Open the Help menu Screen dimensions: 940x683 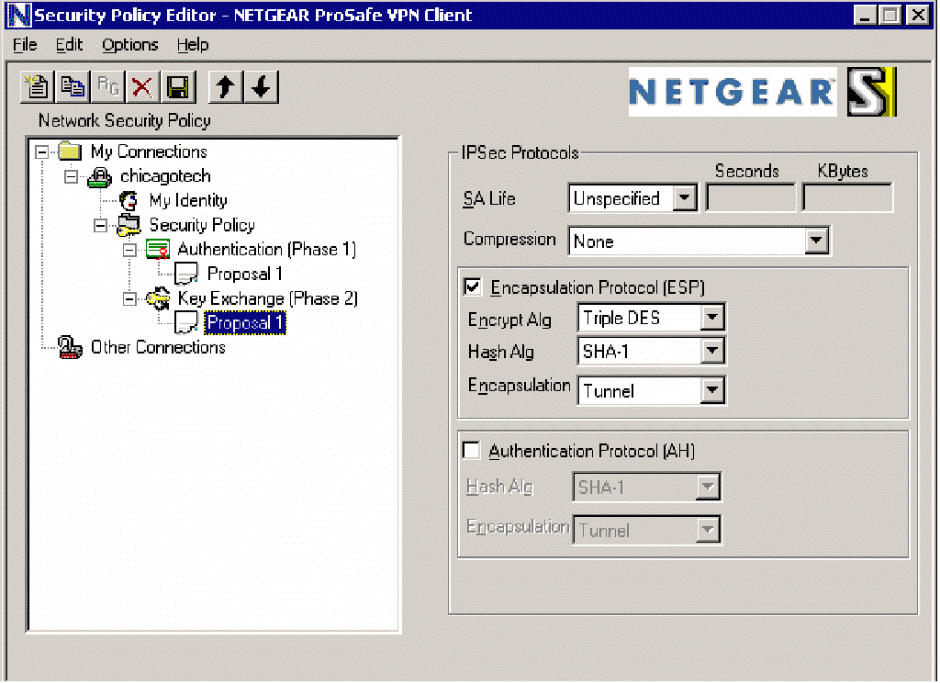click(x=192, y=45)
